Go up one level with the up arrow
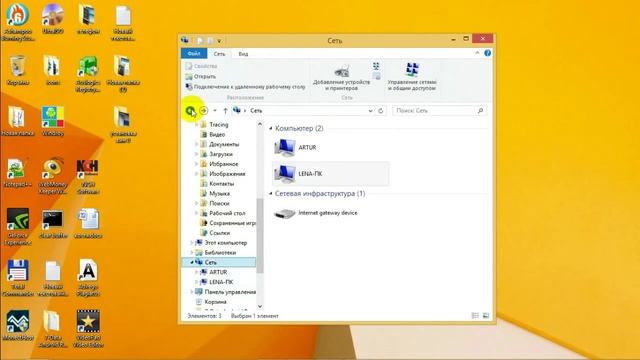This screenshot has width=640, height=360. tap(225, 111)
